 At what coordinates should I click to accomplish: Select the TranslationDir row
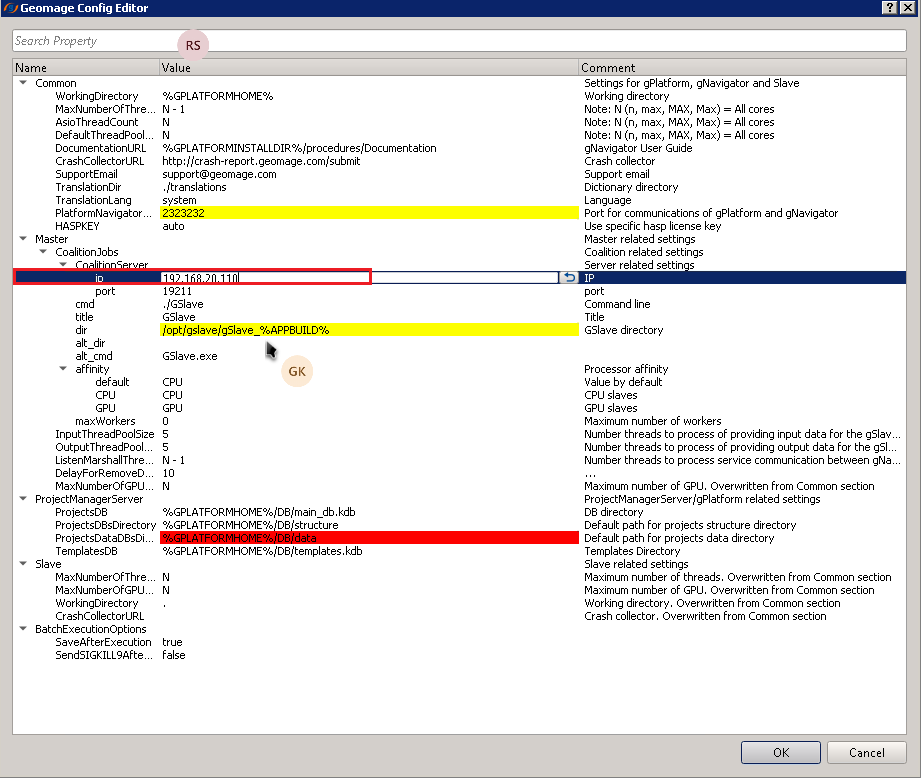(459, 187)
